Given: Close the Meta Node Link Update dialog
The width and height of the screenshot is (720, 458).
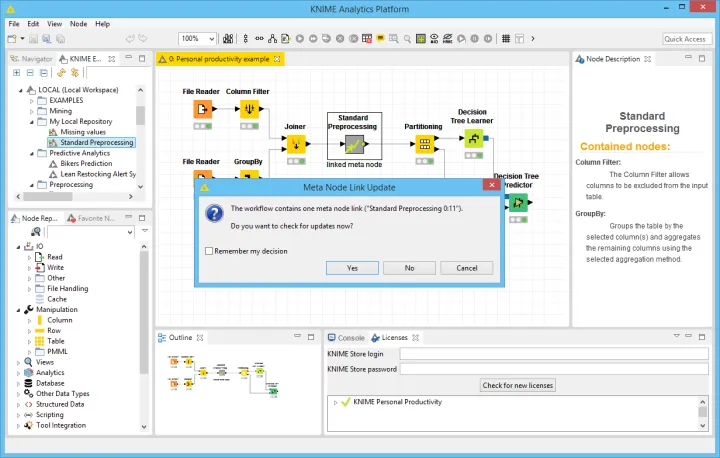Looking at the screenshot, I should pos(492,185).
